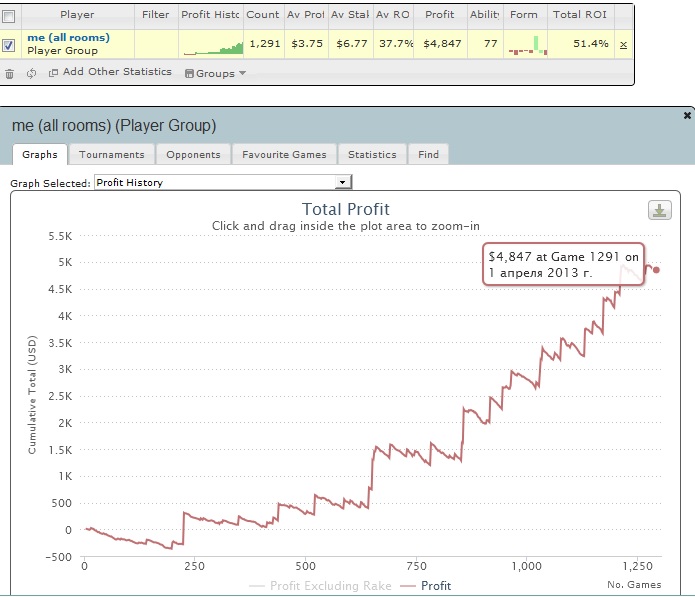The image size is (695, 597).
Task: Click the Profit History sparkline thumbnail
Action: pos(213,47)
